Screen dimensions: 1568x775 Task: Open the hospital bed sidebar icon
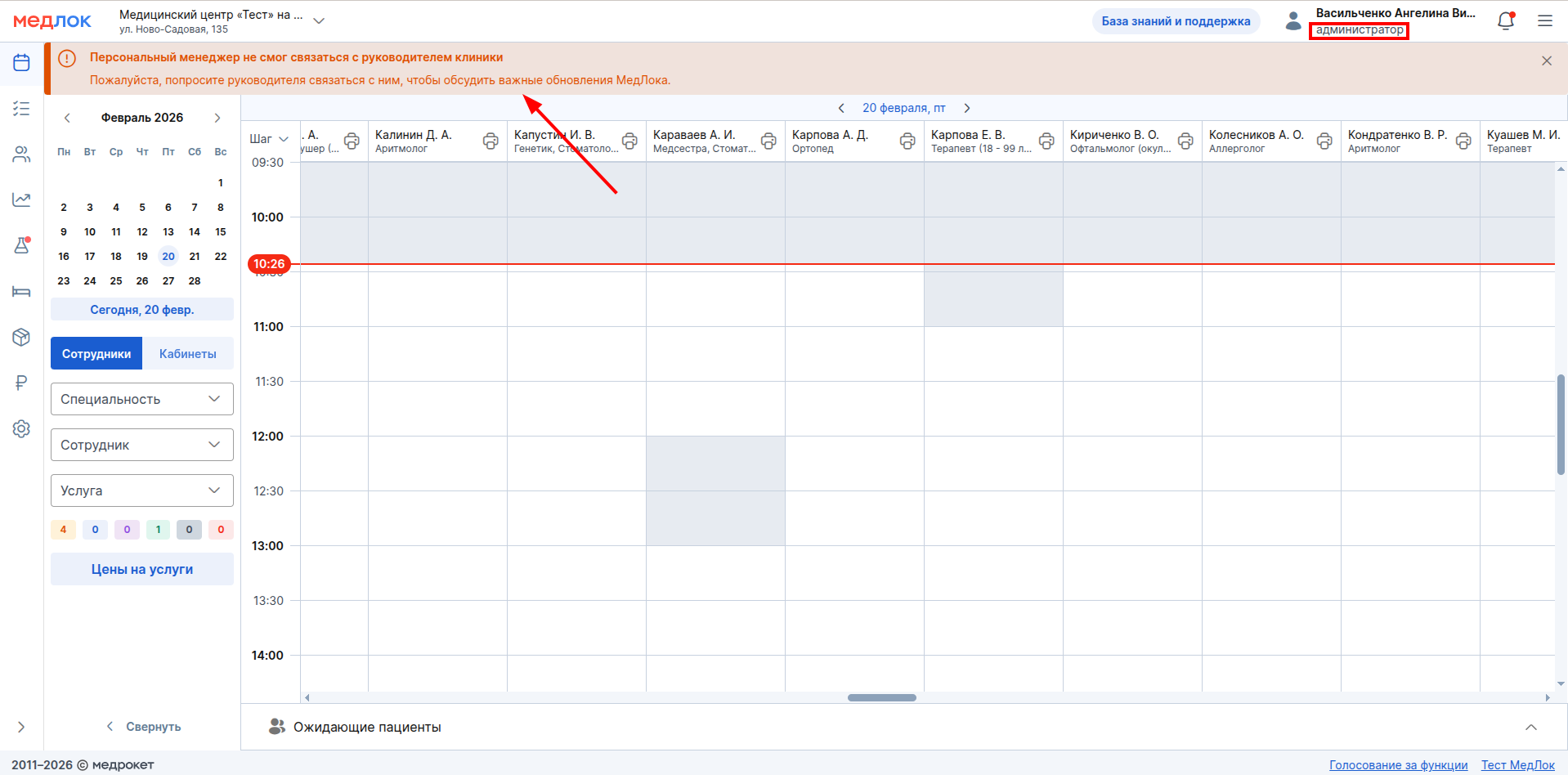[x=21, y=292]
